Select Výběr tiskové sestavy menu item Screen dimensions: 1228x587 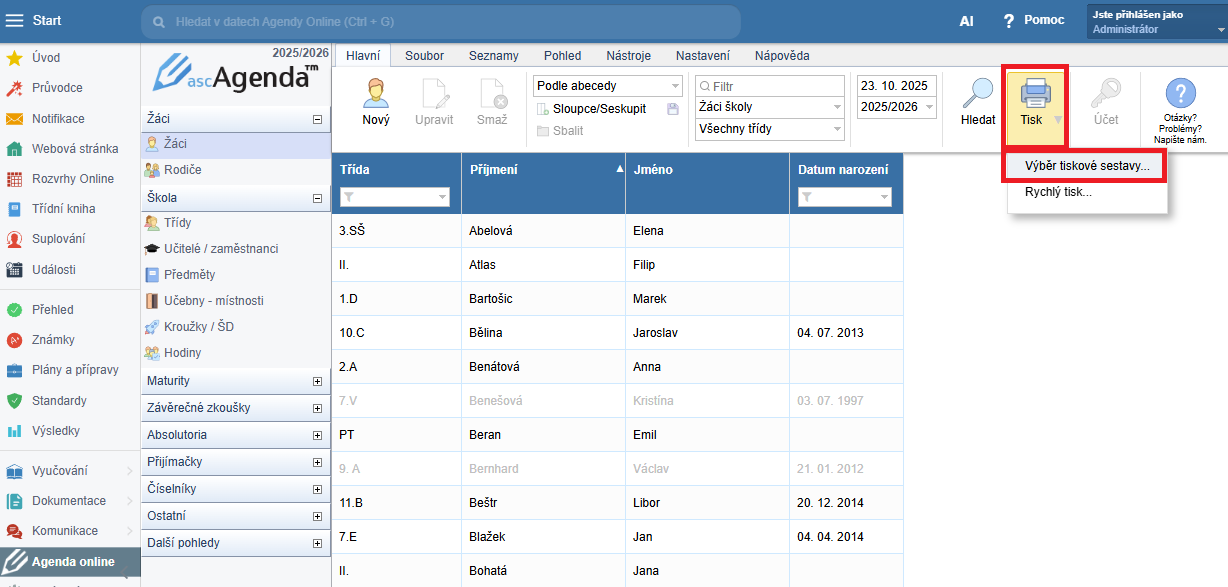click(x=1086, y=167)
